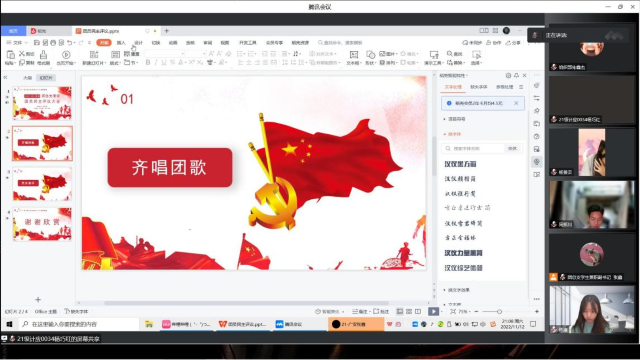This screenshot has width=640, height=360.
Task: Click the Bold B formatting icon
Action: click(148, 62)
